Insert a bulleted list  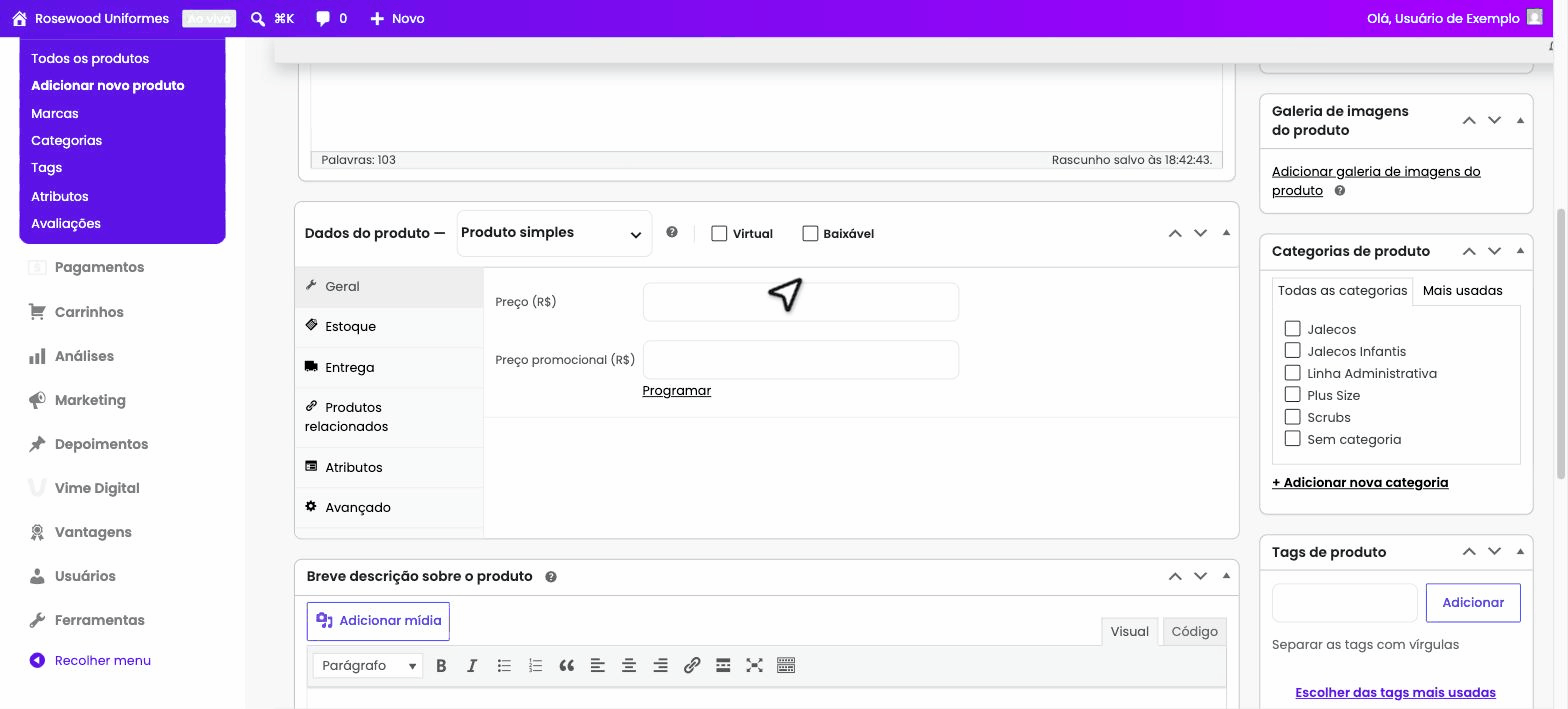point(504,666)
